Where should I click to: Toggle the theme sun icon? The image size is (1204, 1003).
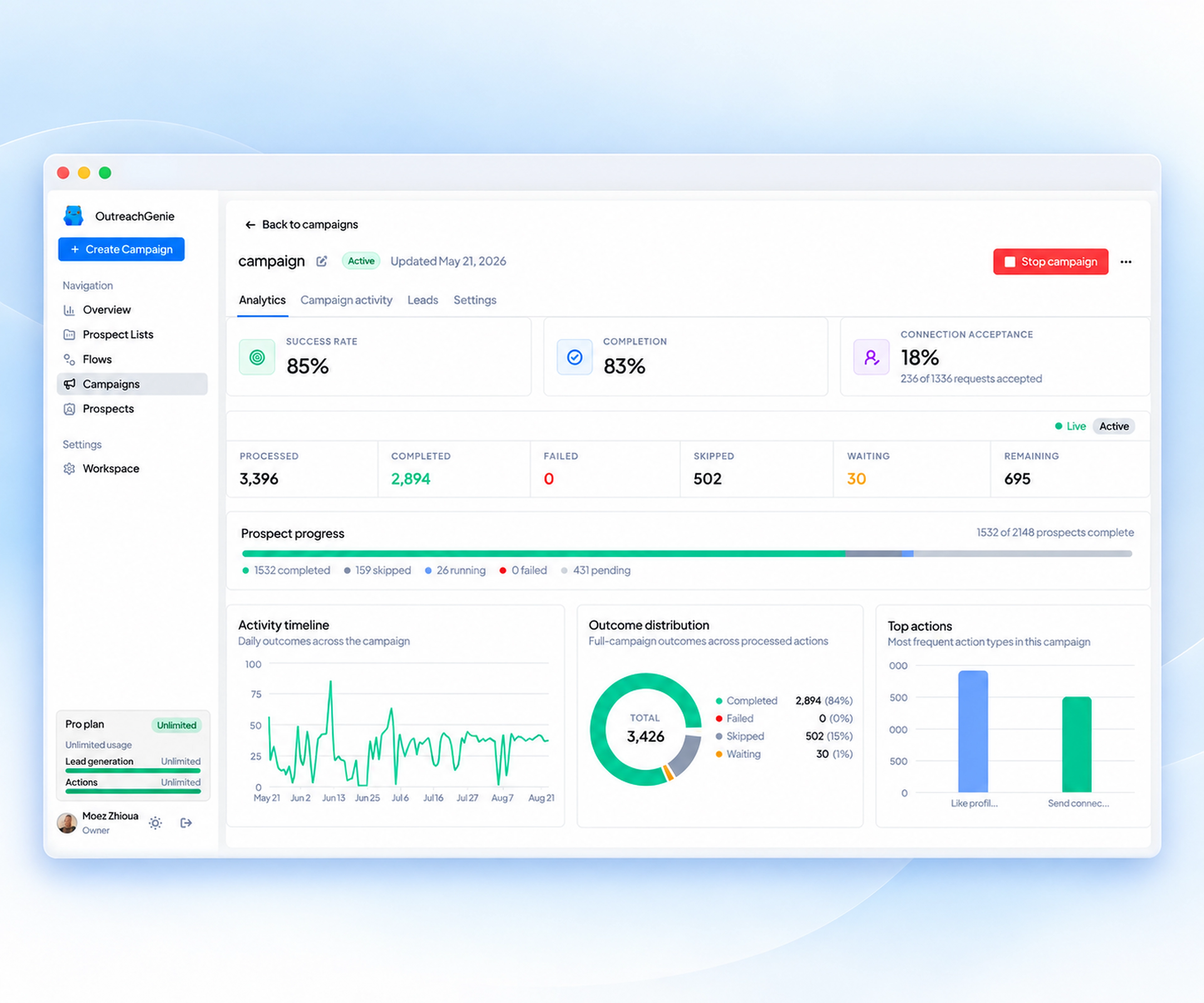156,823
